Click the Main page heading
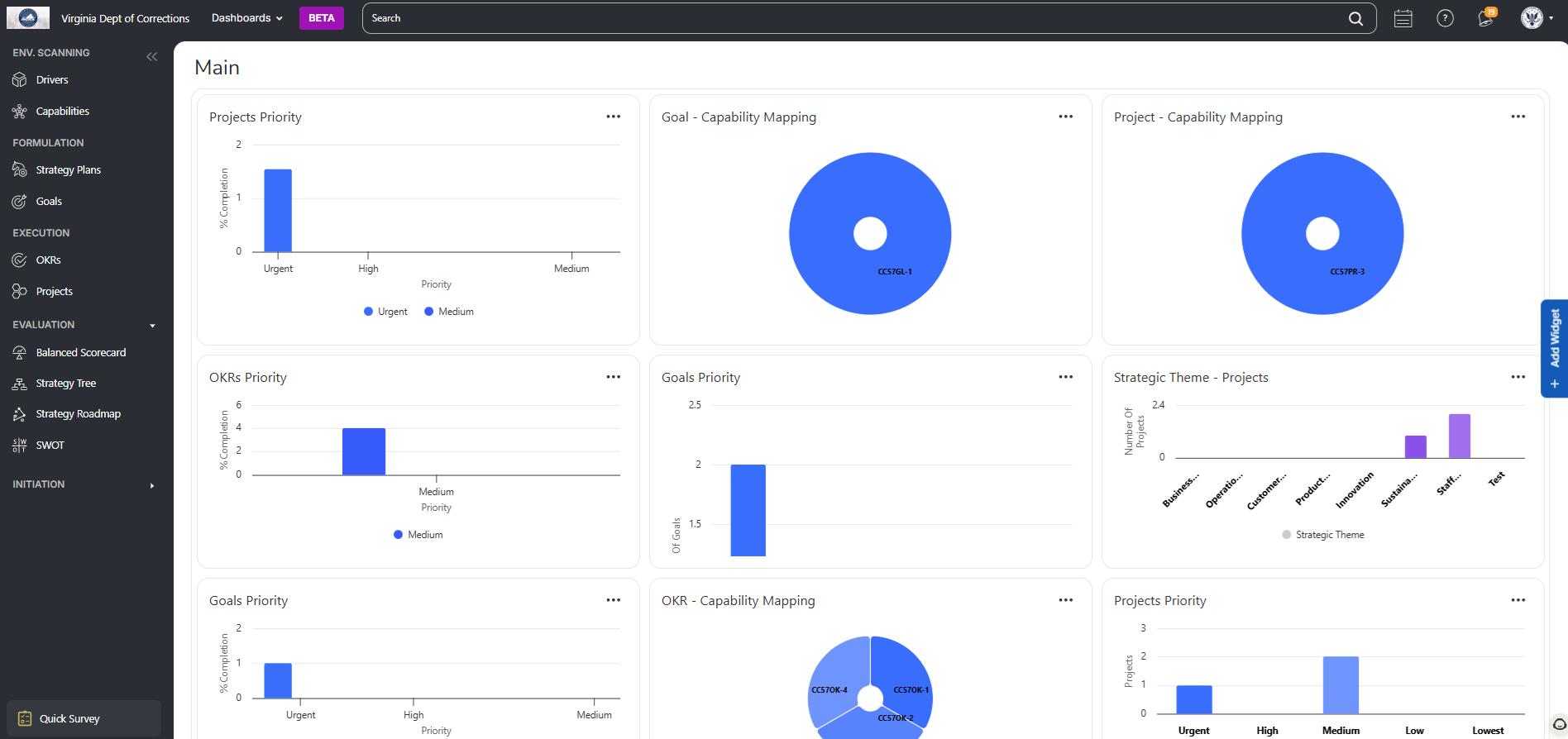 tap(218, 68)
